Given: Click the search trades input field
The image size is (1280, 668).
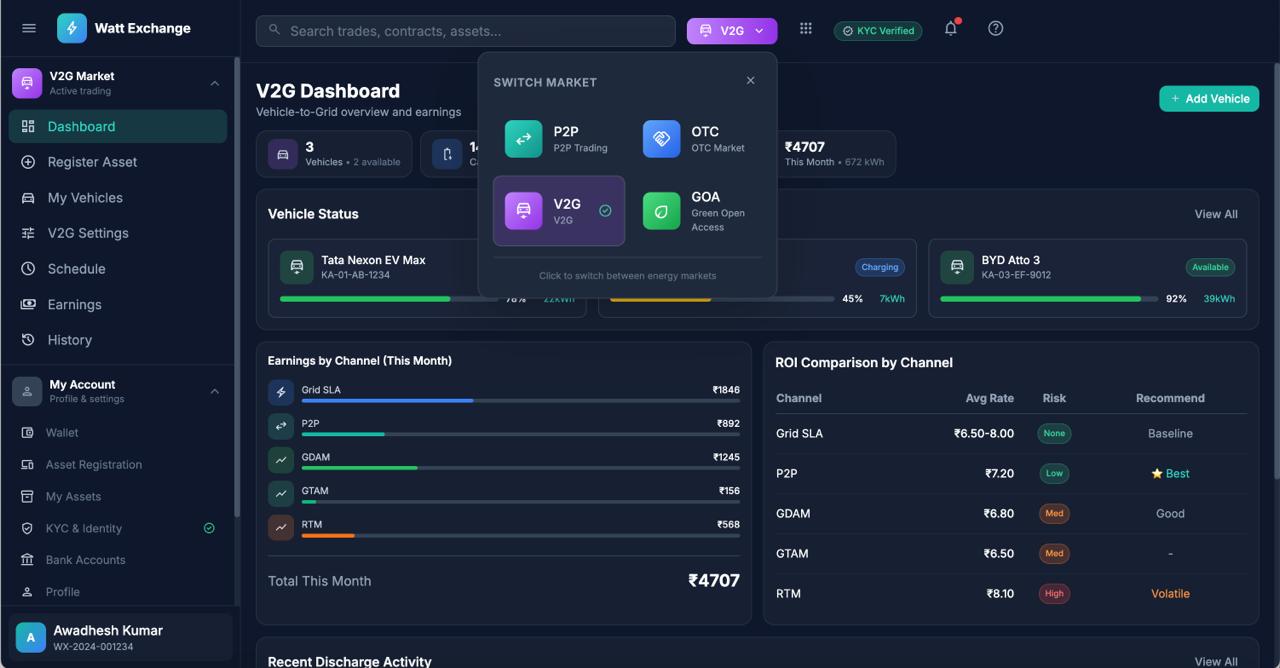Looking at the screenshot, I should point(465,30).
